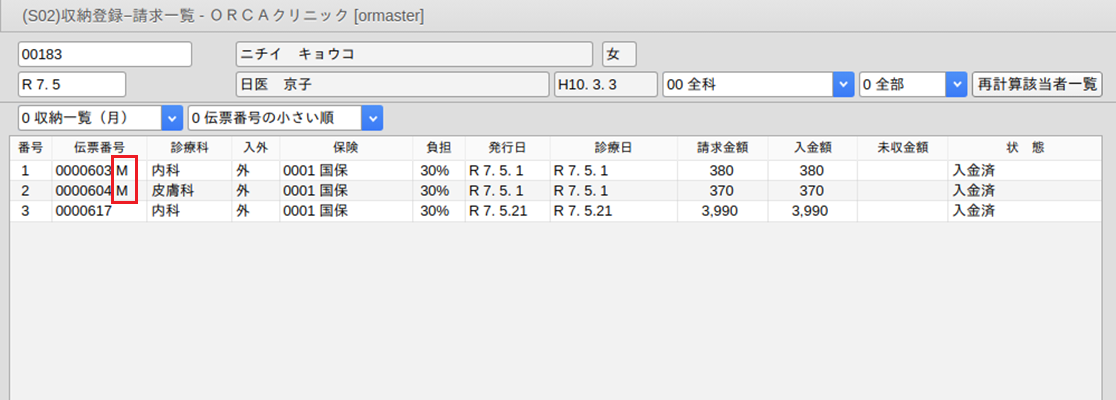Open the 伝票番号の小さい順 sort dropdown
This screenshot has height=400, width=1116.
click(x=372, y=118)
